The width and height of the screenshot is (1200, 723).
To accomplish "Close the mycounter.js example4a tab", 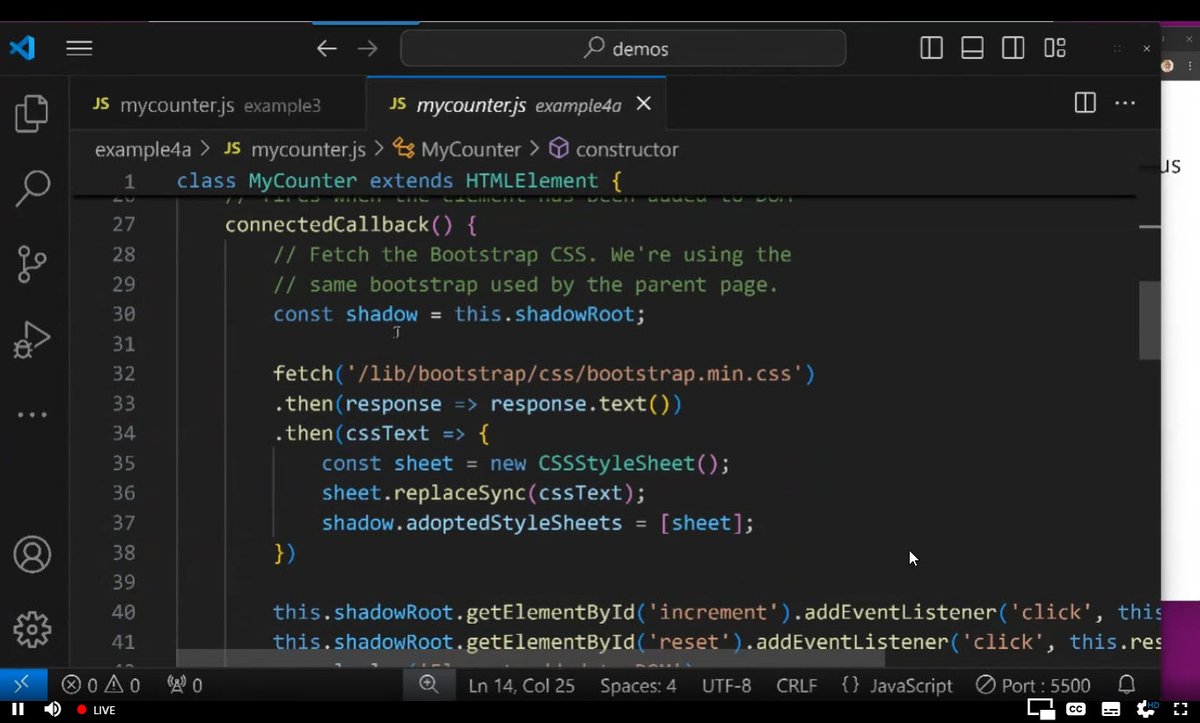I will point(644,103).
